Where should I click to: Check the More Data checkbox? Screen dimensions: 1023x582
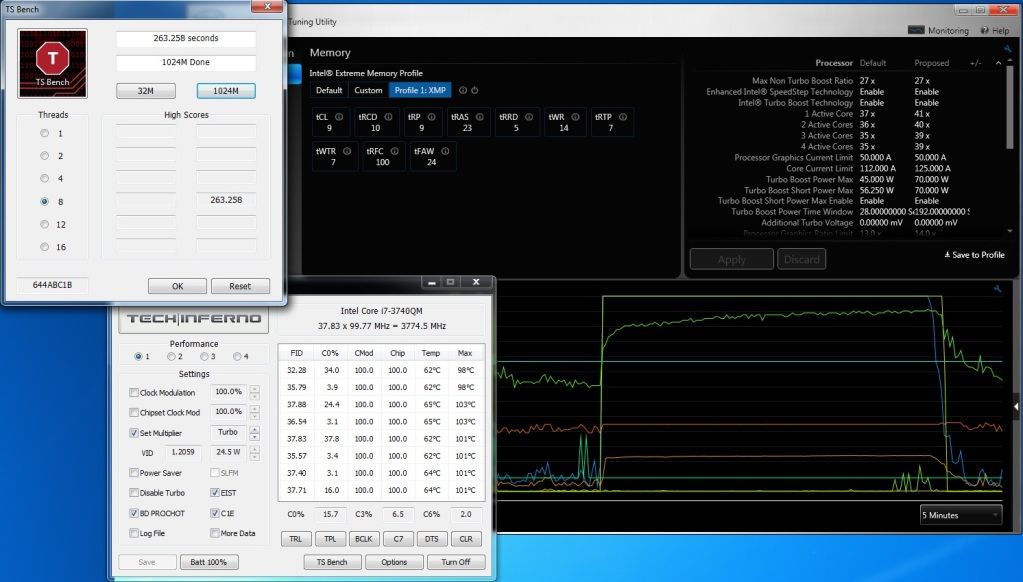point(215,533)
